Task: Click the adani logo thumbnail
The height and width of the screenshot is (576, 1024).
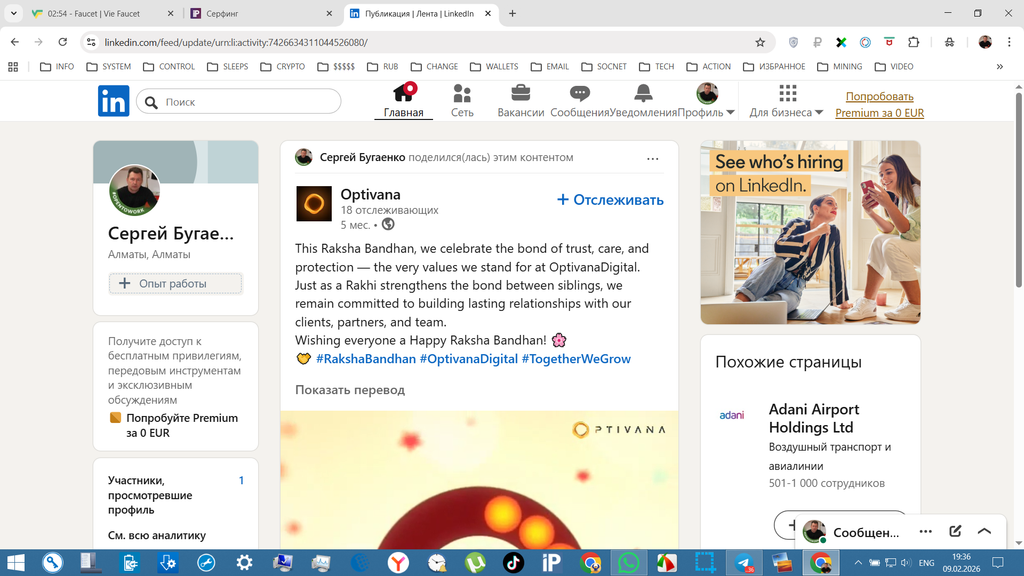Action: 731,415
